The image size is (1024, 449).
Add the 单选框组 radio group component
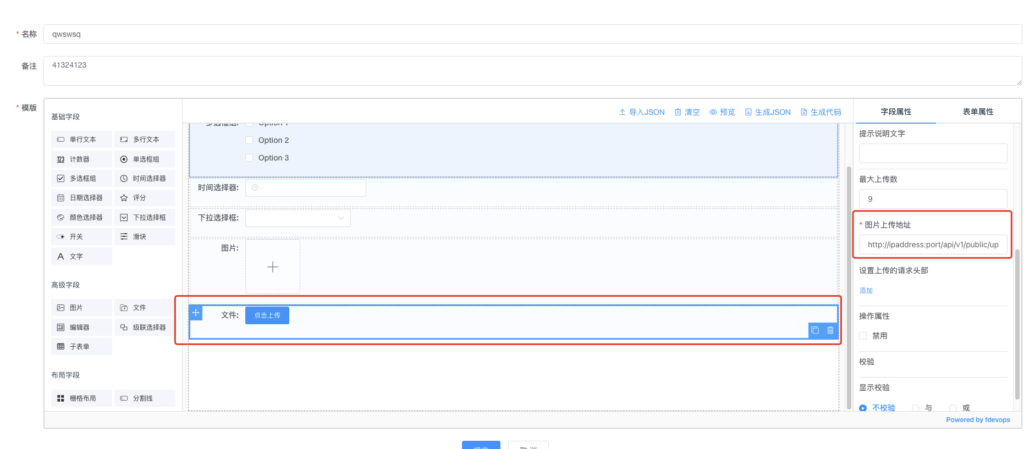[144, 159]
